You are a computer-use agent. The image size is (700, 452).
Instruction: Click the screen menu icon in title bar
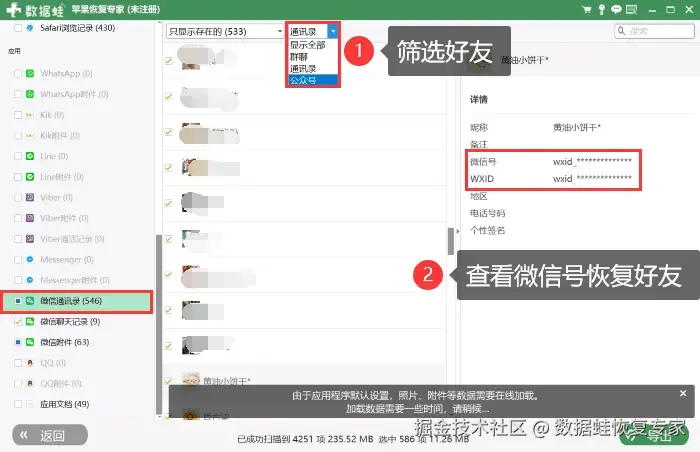tap(632, 9)
